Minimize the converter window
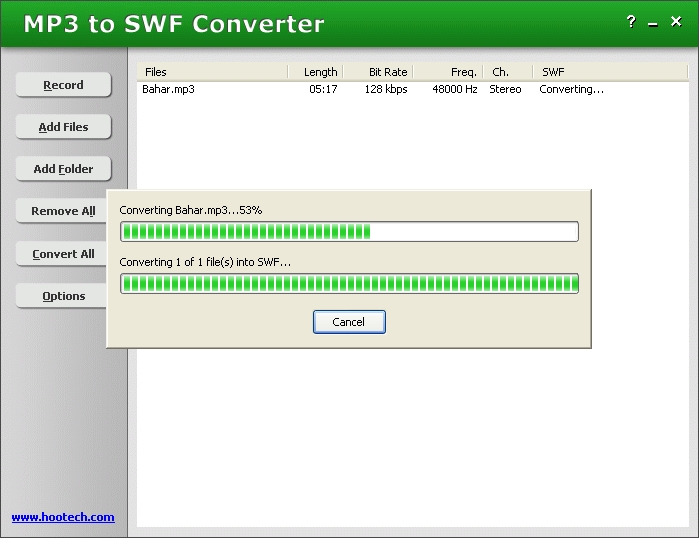The height and width of the screenshot is (538, 699). pyautogui.click(x=653, y=22)
